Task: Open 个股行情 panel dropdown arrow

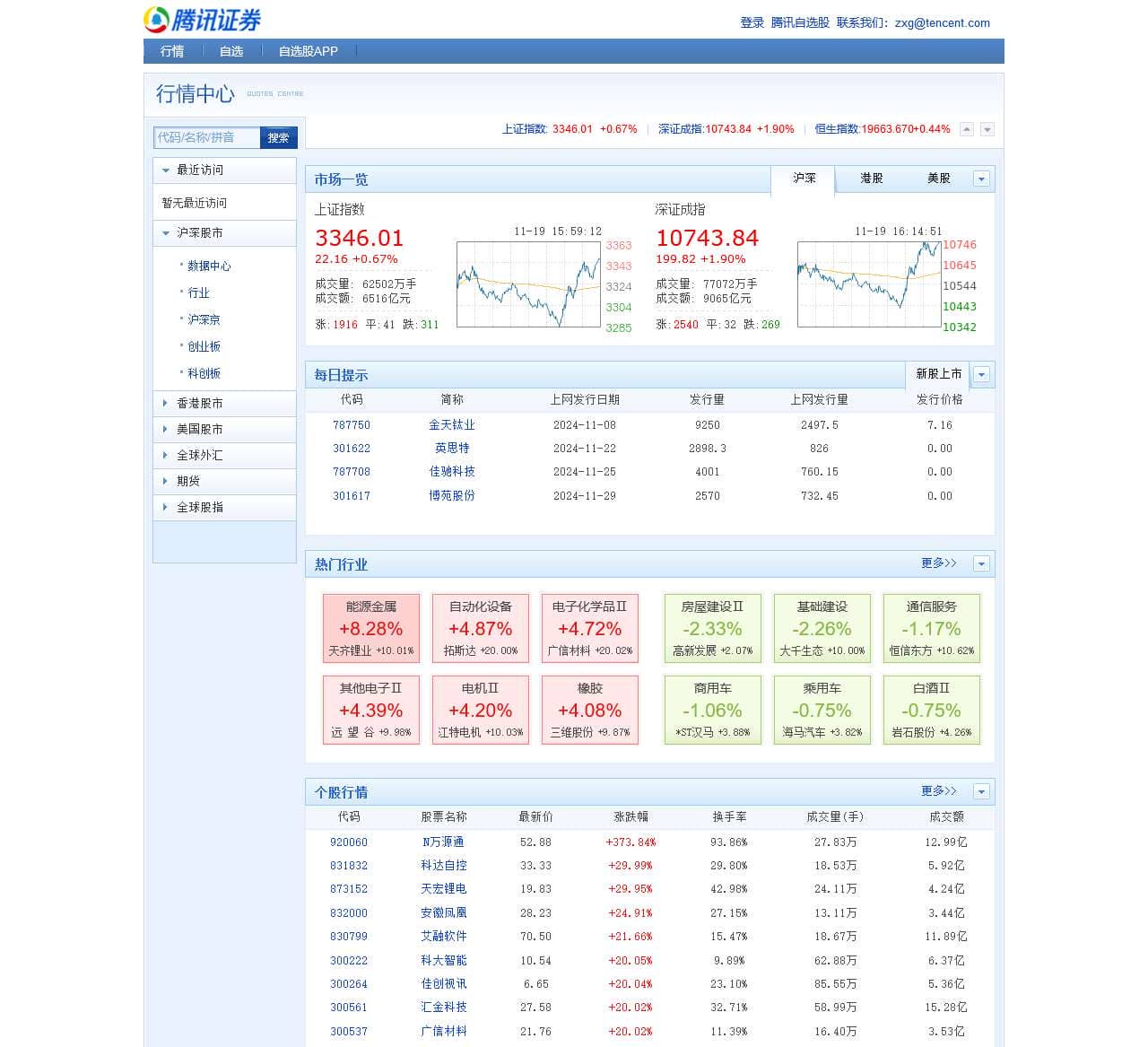Action: pyautogui.click(x=981, y=791)
